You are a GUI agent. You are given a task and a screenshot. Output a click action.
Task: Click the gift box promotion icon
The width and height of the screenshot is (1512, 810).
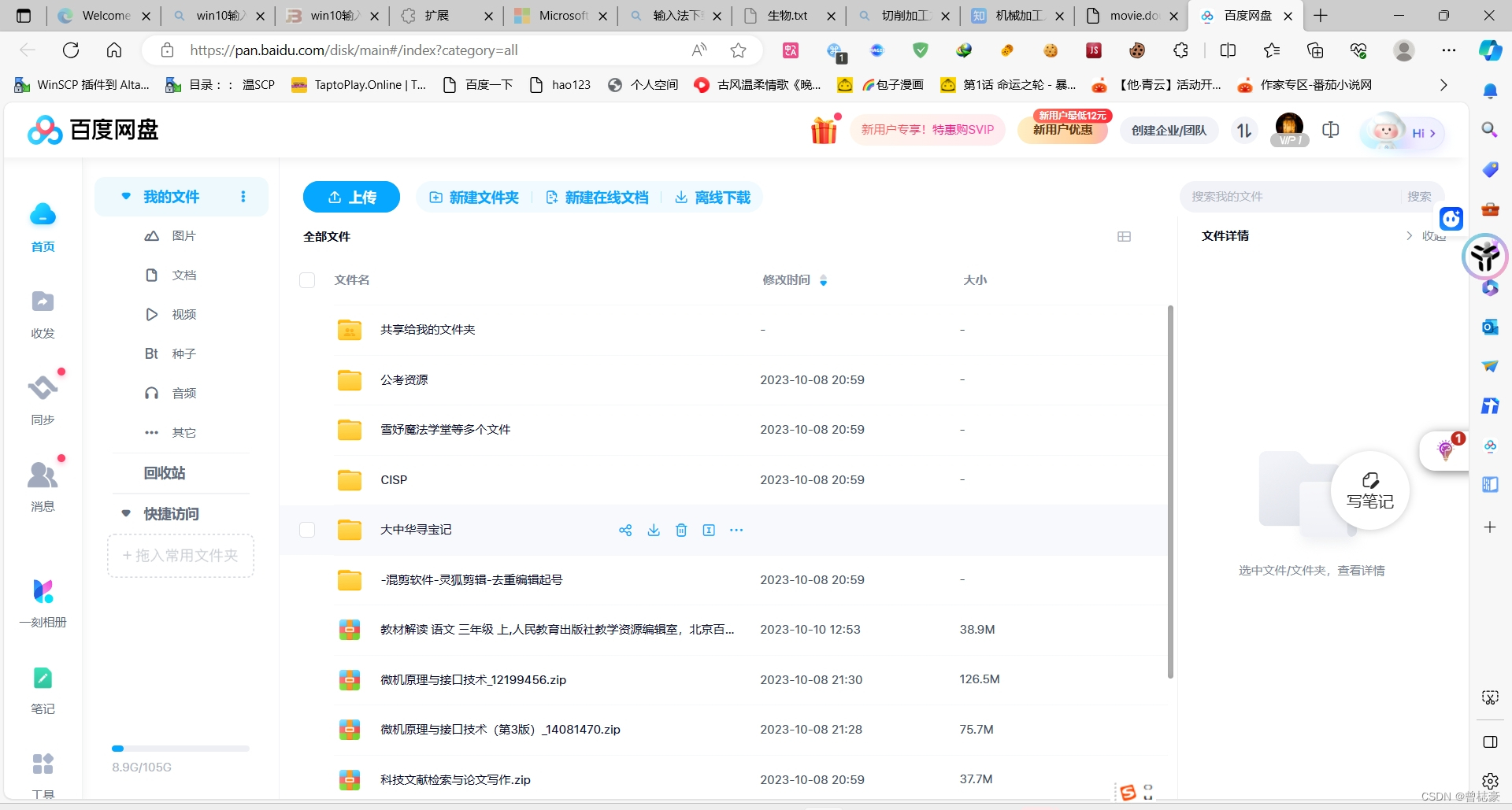(825, 130)
